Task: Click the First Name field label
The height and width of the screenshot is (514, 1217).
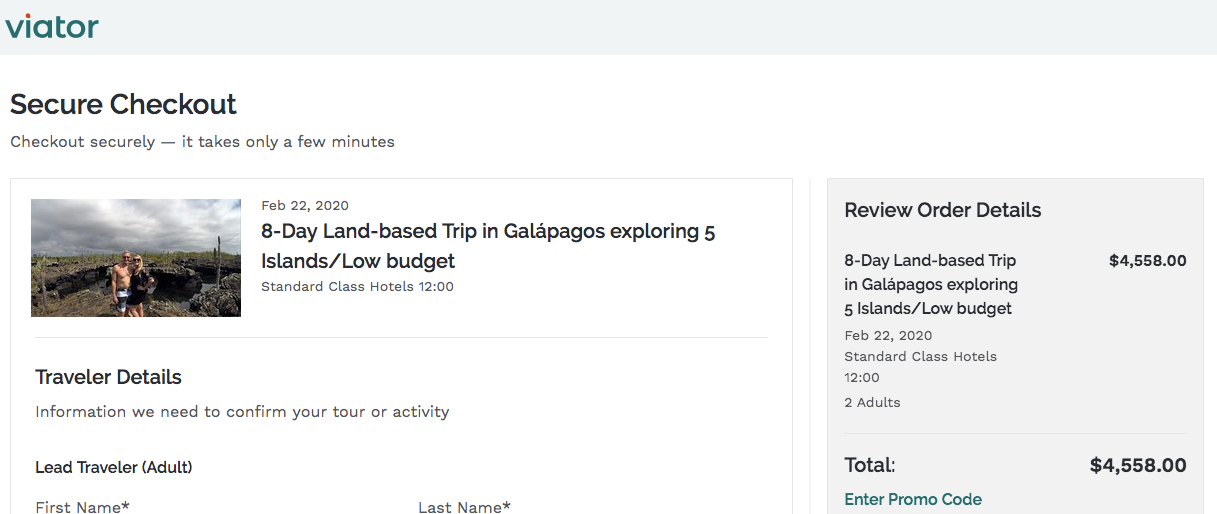Action: tap(82, 507)
